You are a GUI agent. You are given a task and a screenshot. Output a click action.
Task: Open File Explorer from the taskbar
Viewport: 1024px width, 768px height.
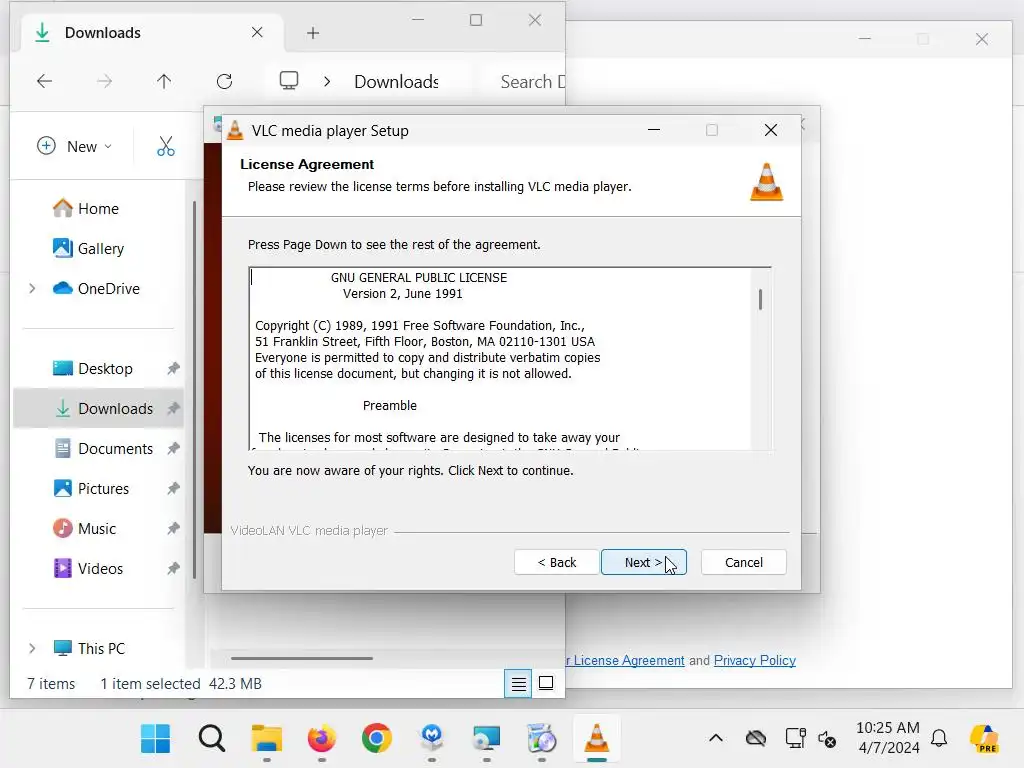pyautogui.click(x=266, y=739)
